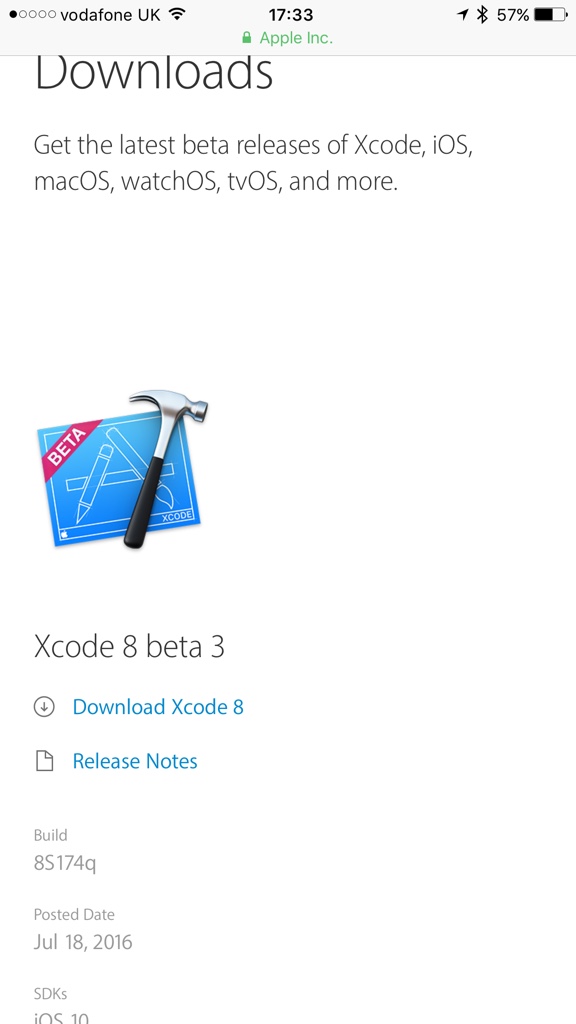The width and height of the screenshot is (576, 1024).
Task: Tap the 57% battery percentage text
Action: (x=513, y=14)
